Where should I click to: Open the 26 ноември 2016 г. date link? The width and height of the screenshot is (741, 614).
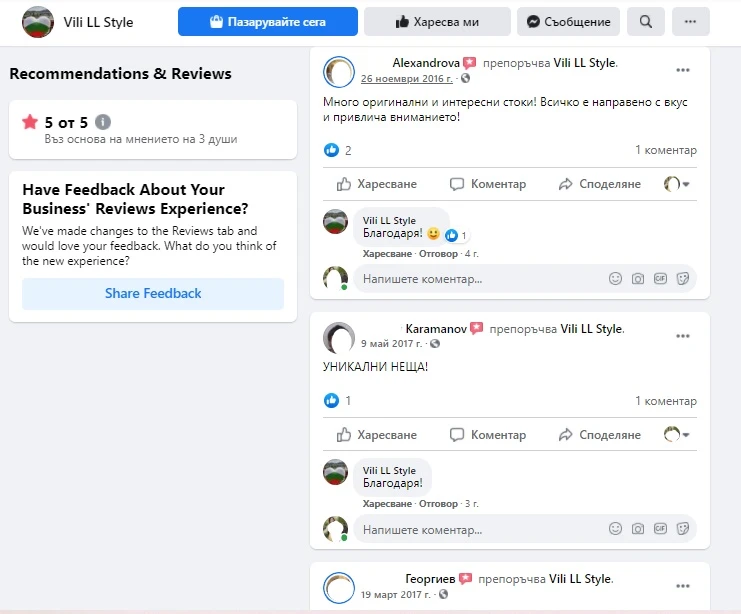click(x=406, y=78)
